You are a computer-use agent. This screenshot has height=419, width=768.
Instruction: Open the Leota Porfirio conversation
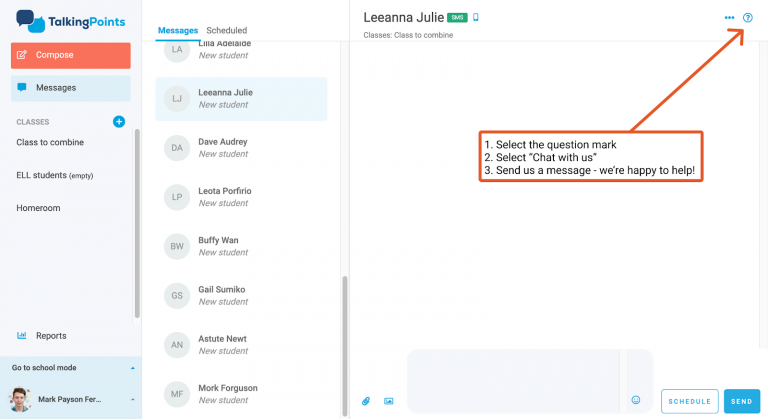[x=241, y=197]
